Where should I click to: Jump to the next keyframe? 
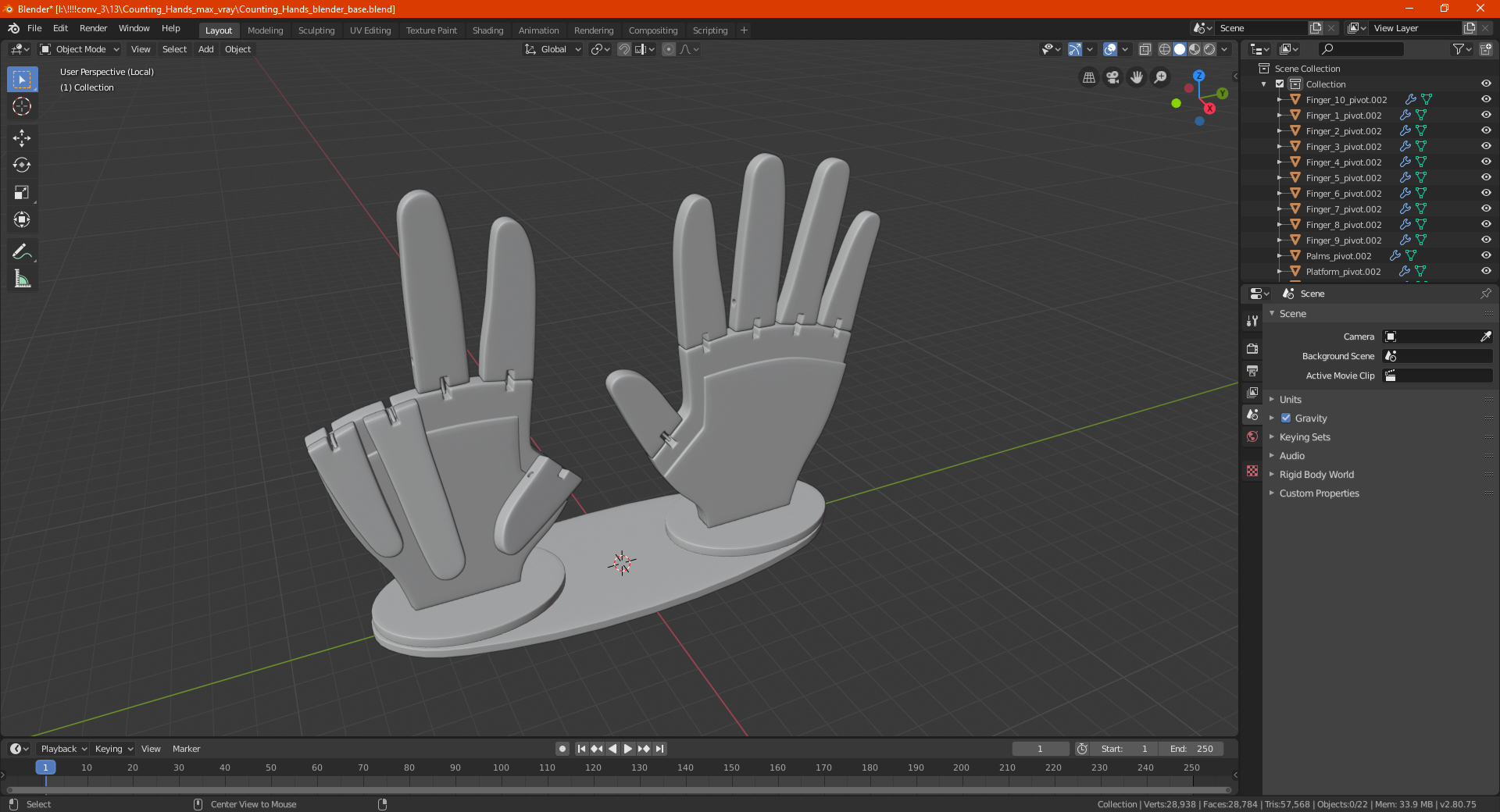pyautogui.click(x=644, y=749)
